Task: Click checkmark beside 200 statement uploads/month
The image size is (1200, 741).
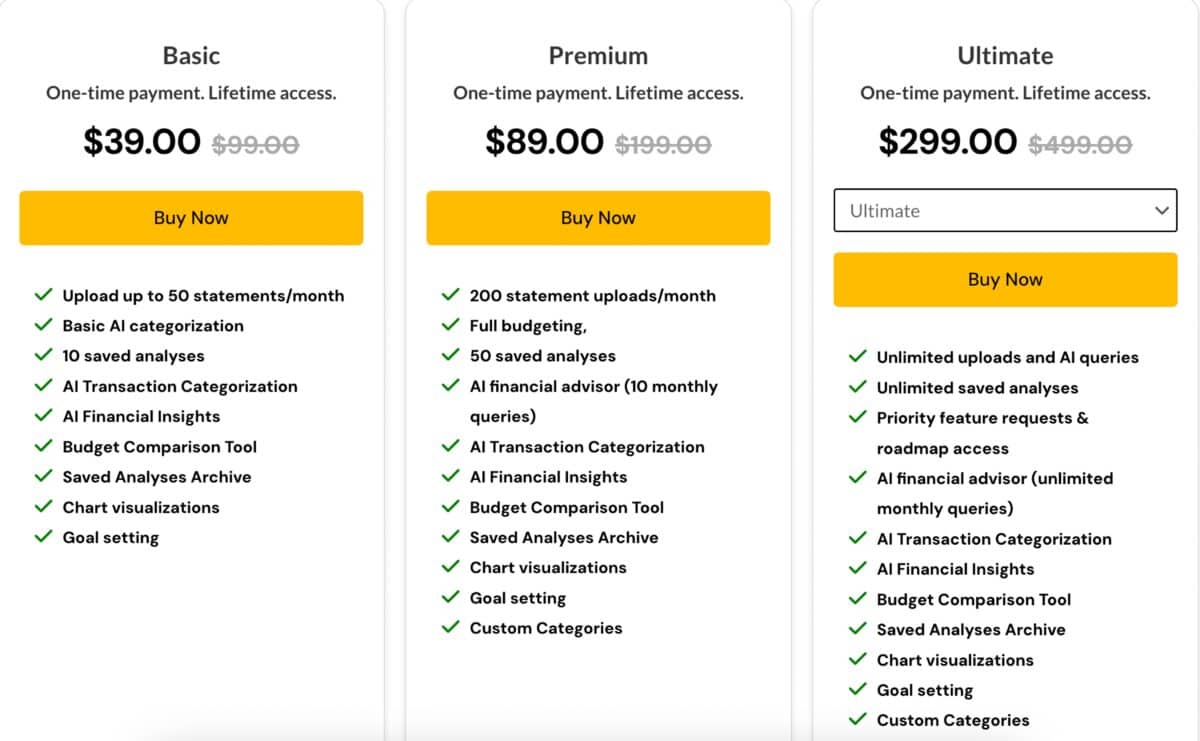Action: 450,295
